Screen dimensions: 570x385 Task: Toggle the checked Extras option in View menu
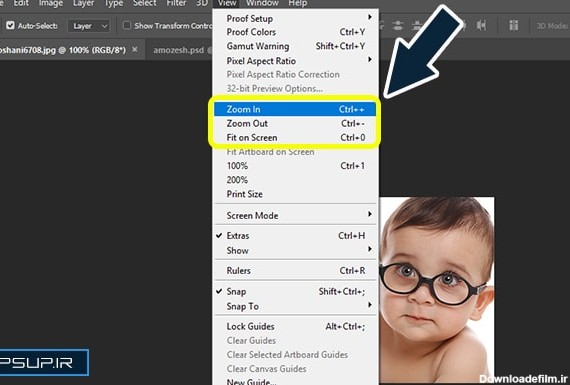coord(295,236)
